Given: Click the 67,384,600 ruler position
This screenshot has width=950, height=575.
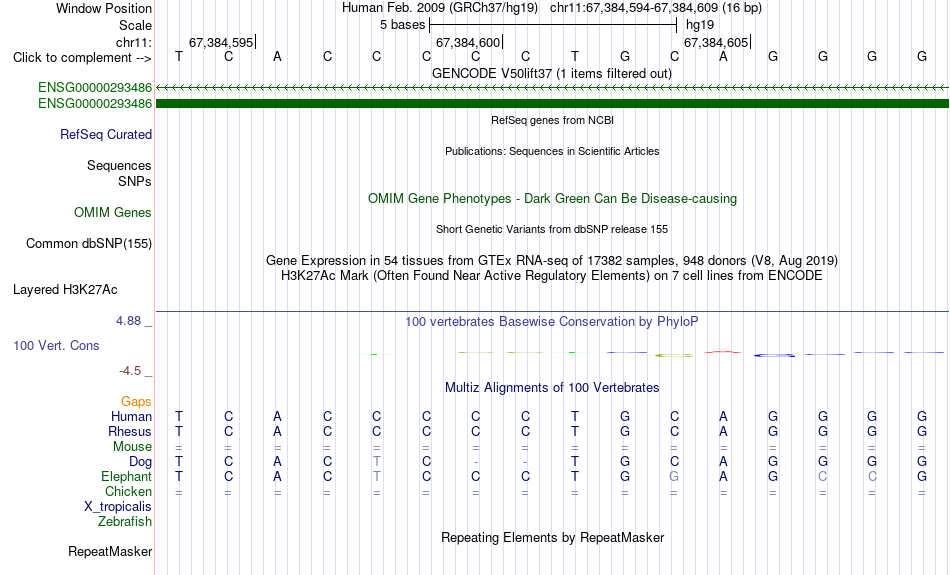Looking at the screenshot, I should (468, 42).
